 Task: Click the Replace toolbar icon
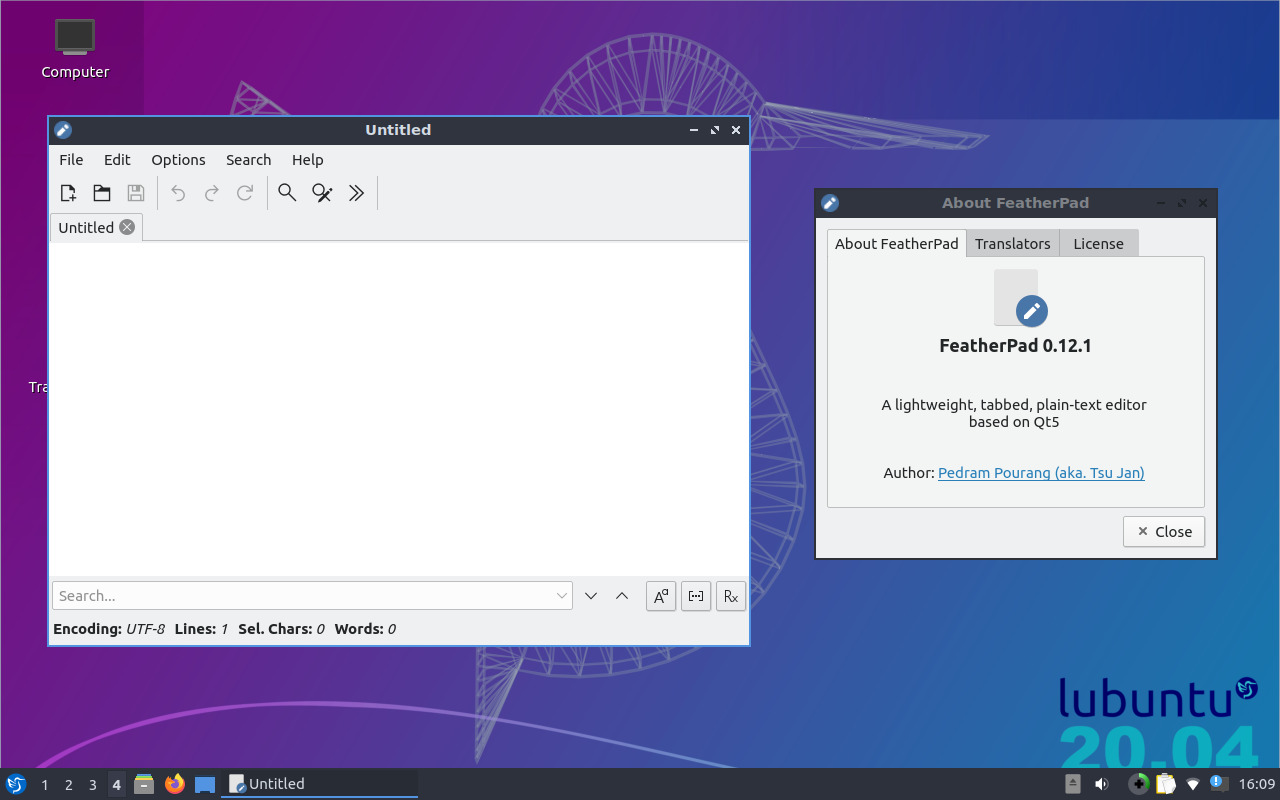pyautogui.click(x=321, y=193)
